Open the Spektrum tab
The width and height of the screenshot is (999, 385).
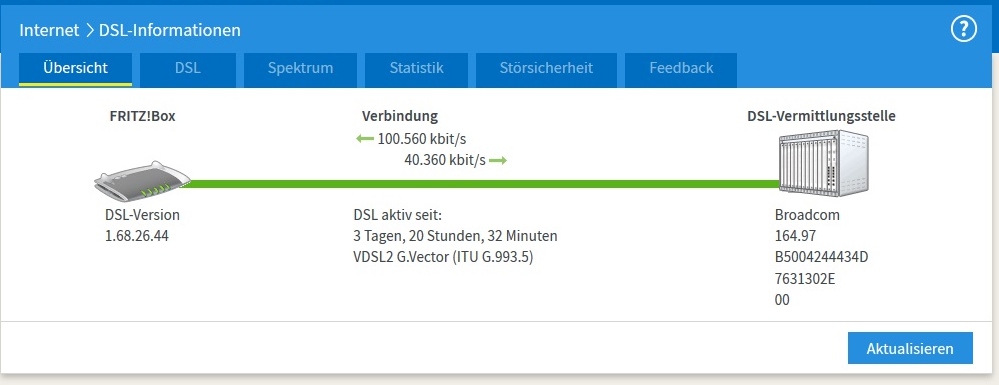pos(300,69)
